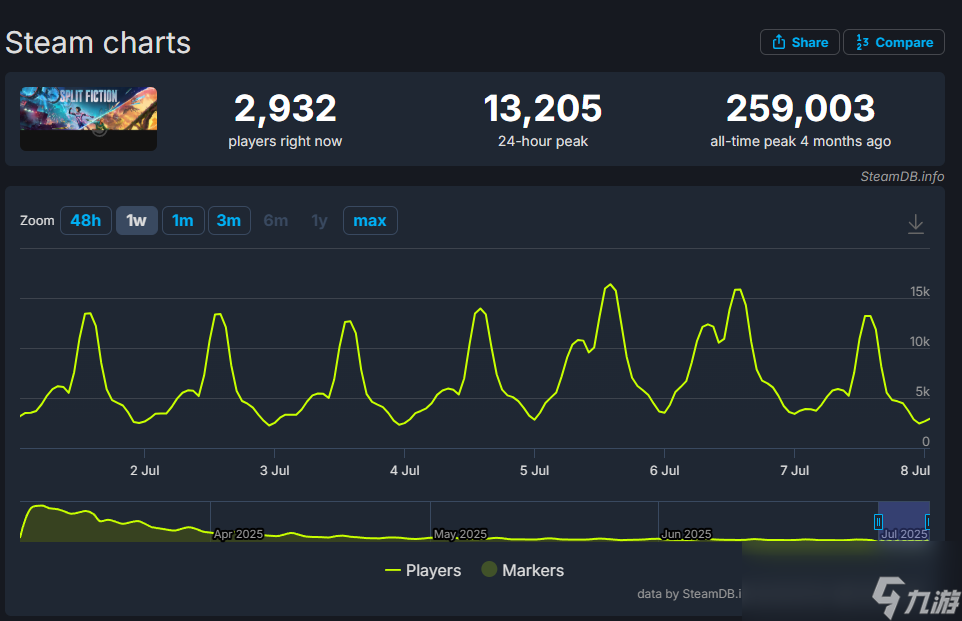The height and width of the screenshot is (621, 962).
Task: Set zoom to max
Action: 370,220
